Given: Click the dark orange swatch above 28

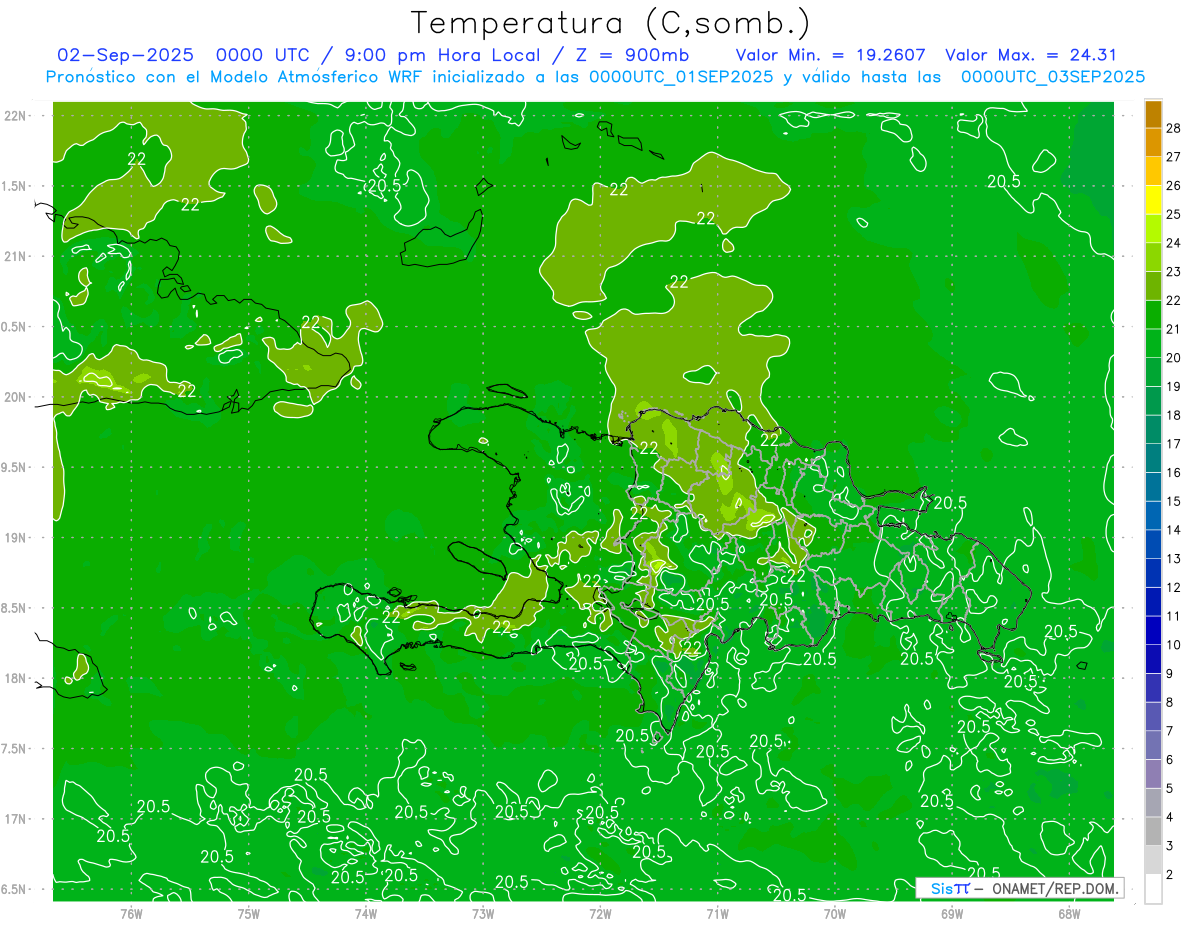Looking at the screenshot, I should coord(1153,114).
